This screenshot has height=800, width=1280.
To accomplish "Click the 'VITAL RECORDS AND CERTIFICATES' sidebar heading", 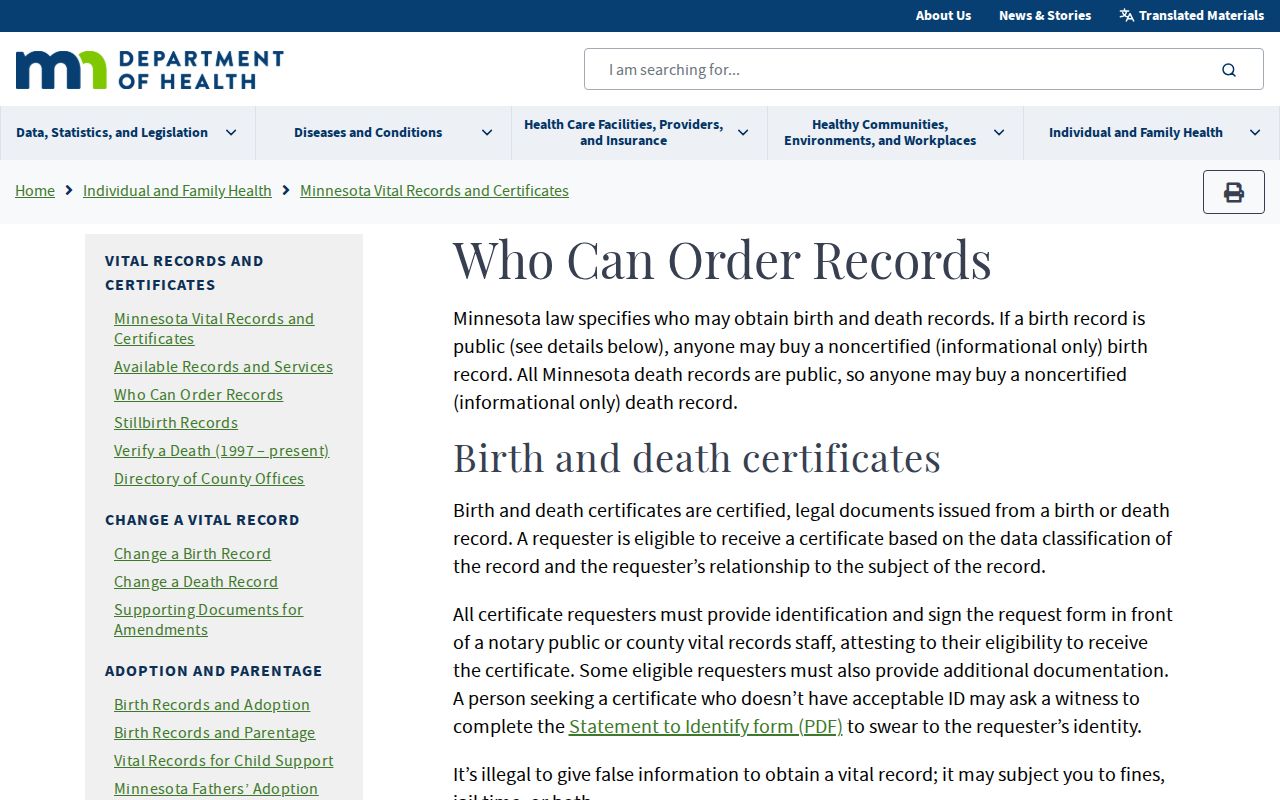I will [x=184, y=273].
